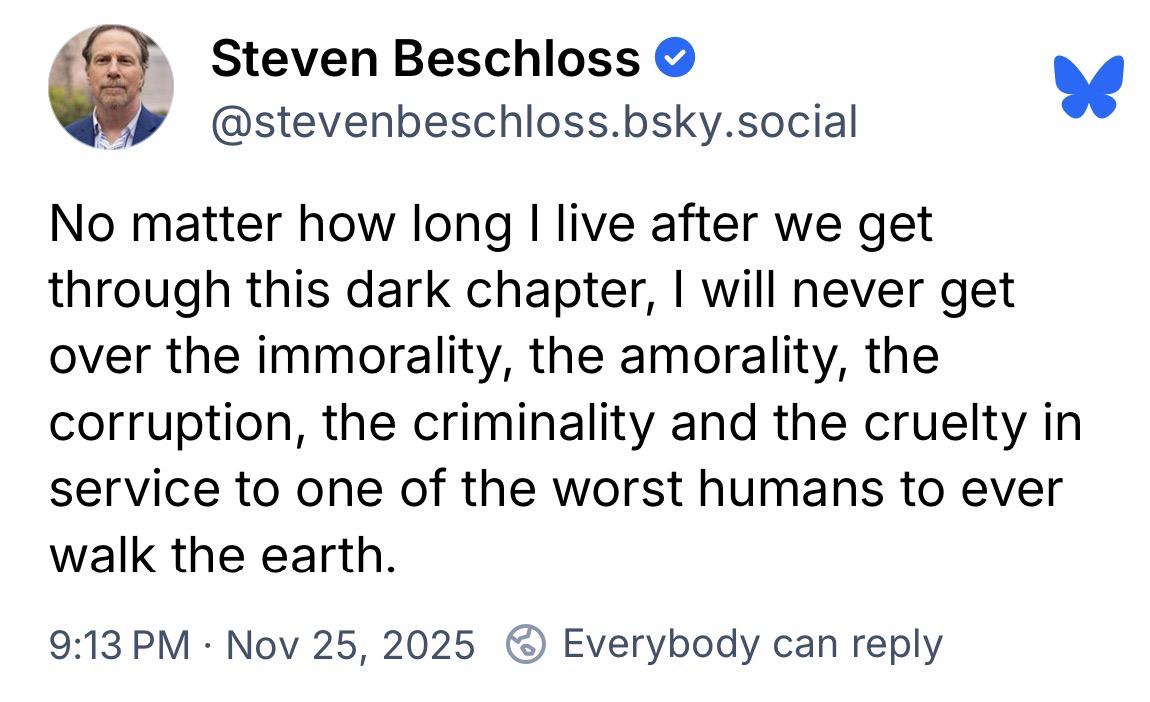Click the Bluesky butterfly logo
The height and width of the screenshot is (702, 1150).
click(1088, 86)
